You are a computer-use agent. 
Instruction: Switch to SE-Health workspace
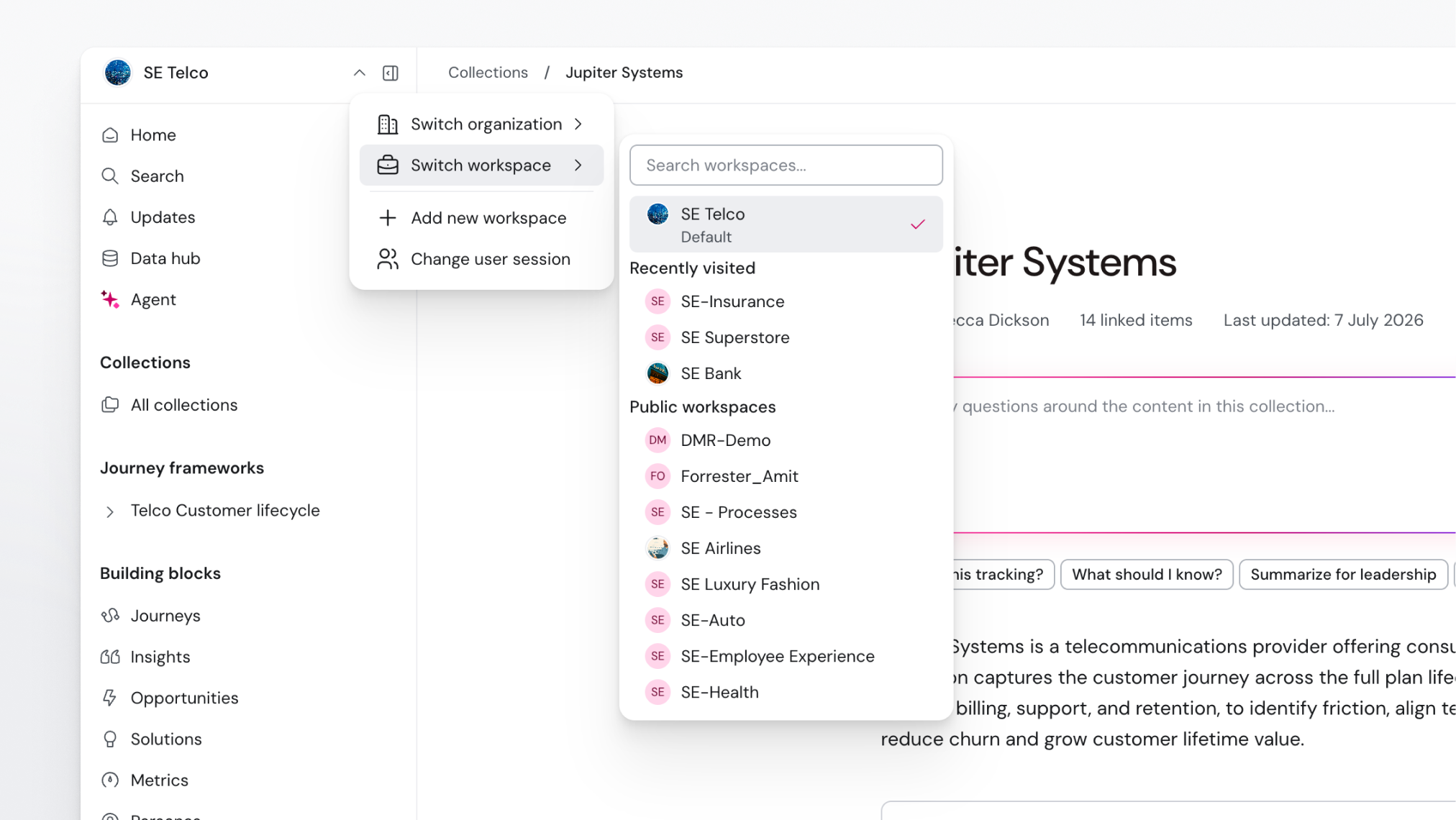[786, 692]
